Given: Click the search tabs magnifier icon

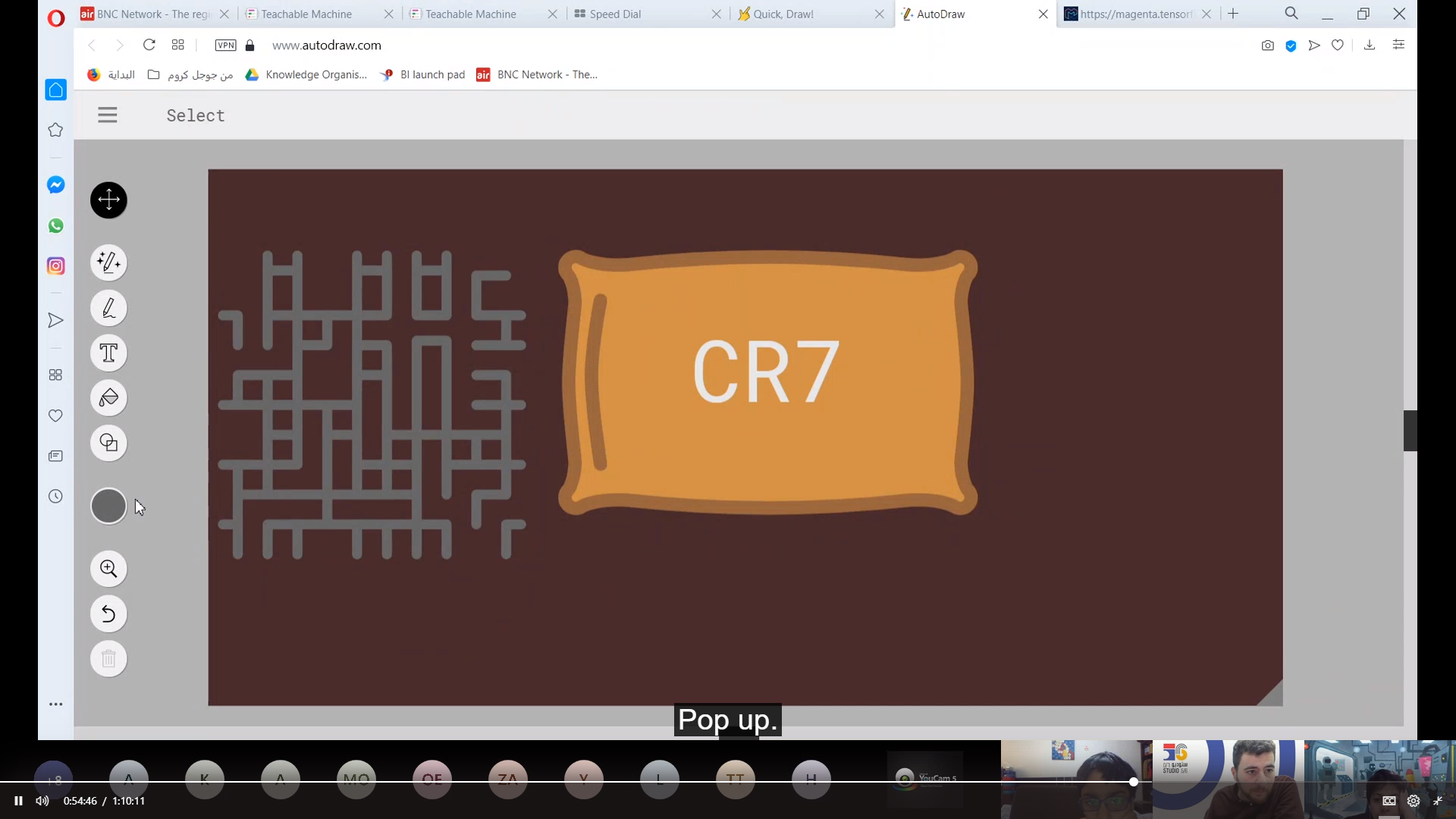Looking at the screenshot, I should pos(1291,14).
